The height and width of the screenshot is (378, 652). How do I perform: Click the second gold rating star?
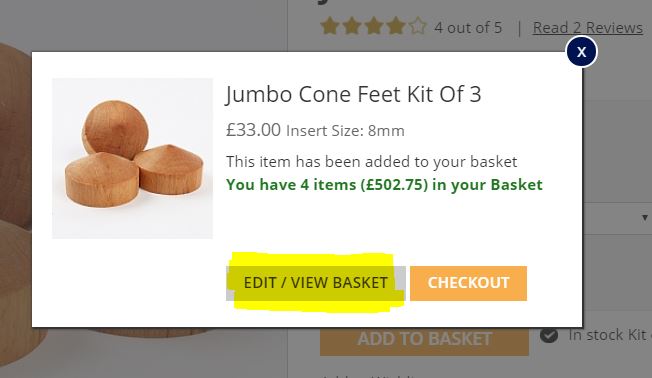pos(352,27)
